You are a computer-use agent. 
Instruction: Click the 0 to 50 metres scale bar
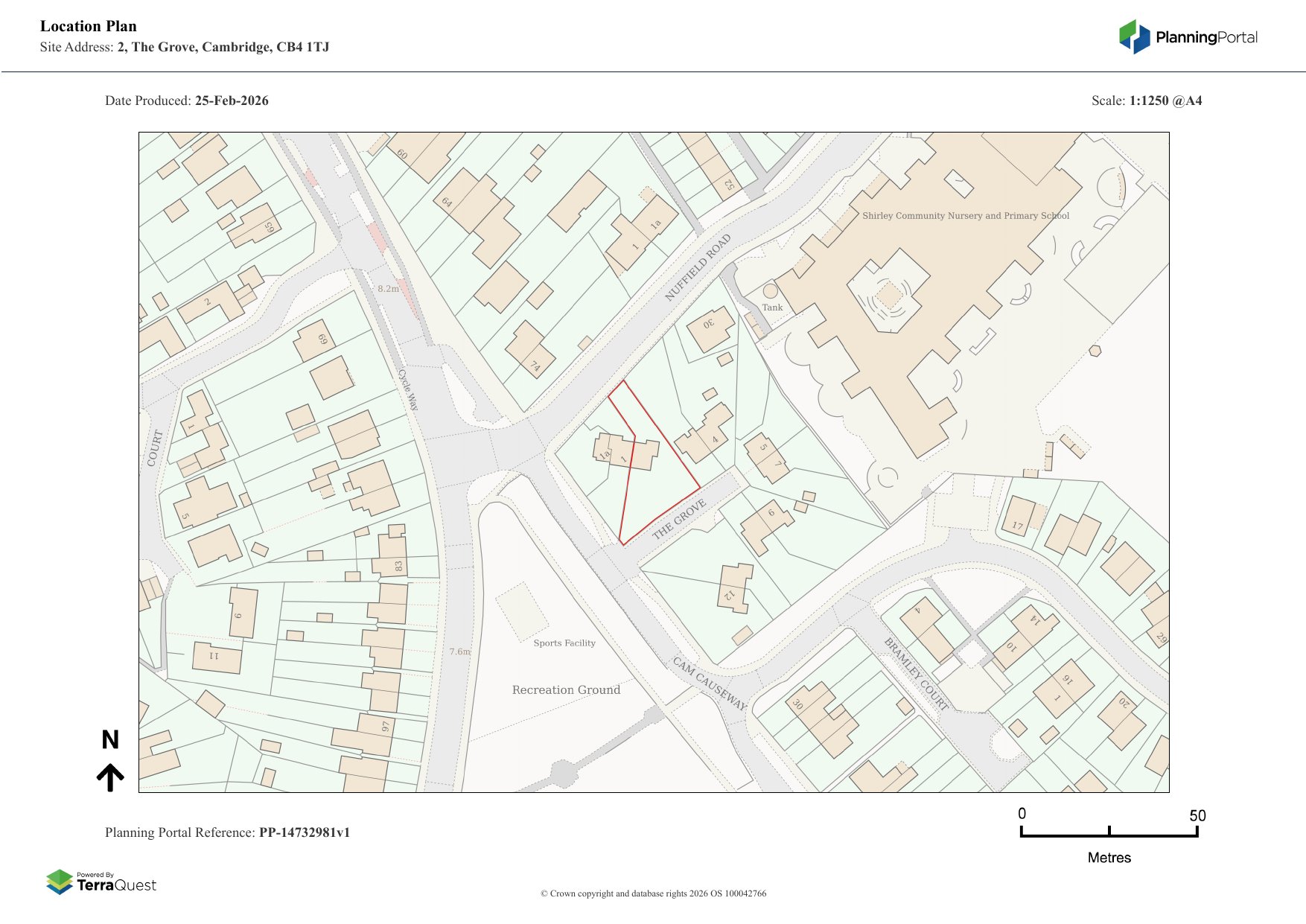1109,832
